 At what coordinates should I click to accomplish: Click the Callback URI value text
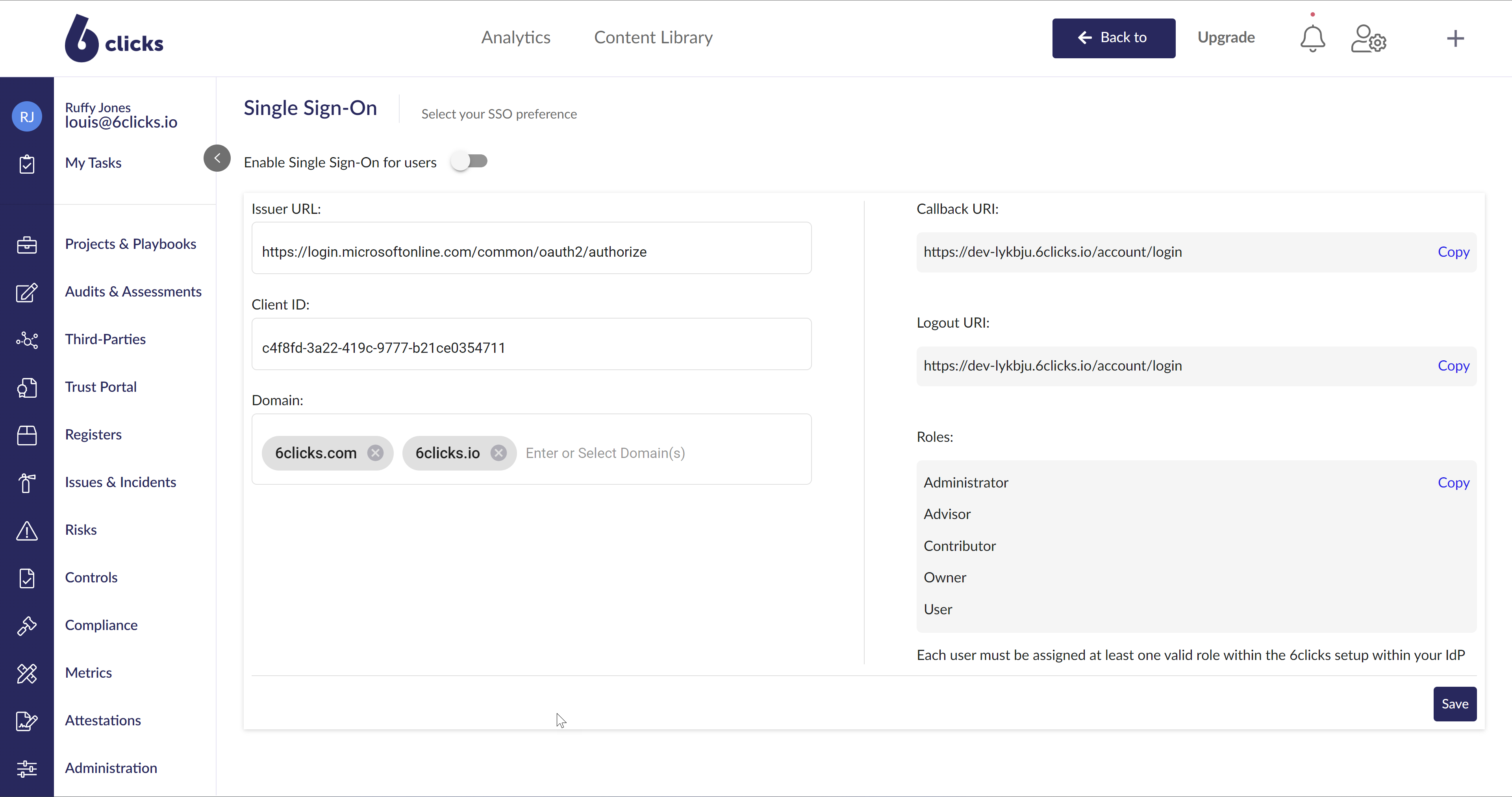1052,252
